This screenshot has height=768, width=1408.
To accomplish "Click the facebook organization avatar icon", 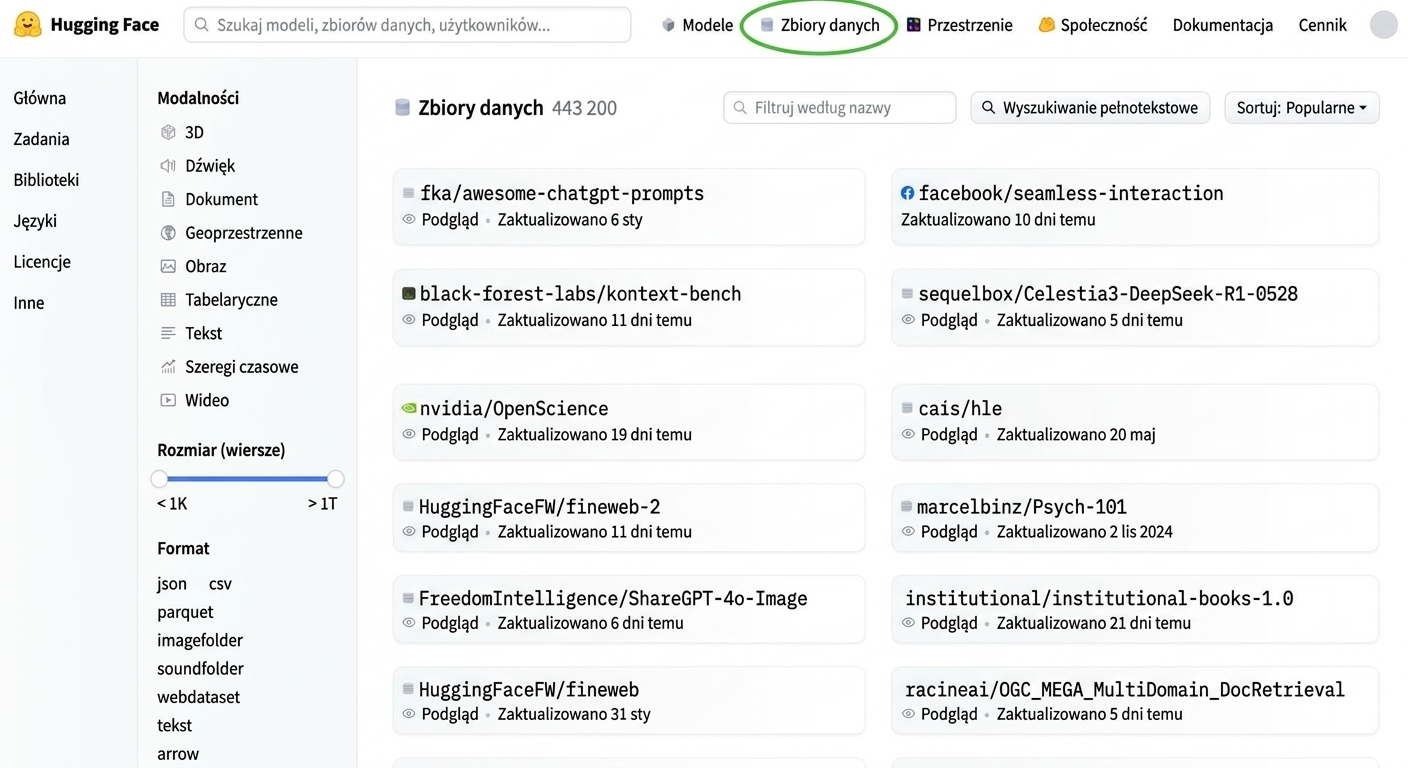I will pos(908,193).
